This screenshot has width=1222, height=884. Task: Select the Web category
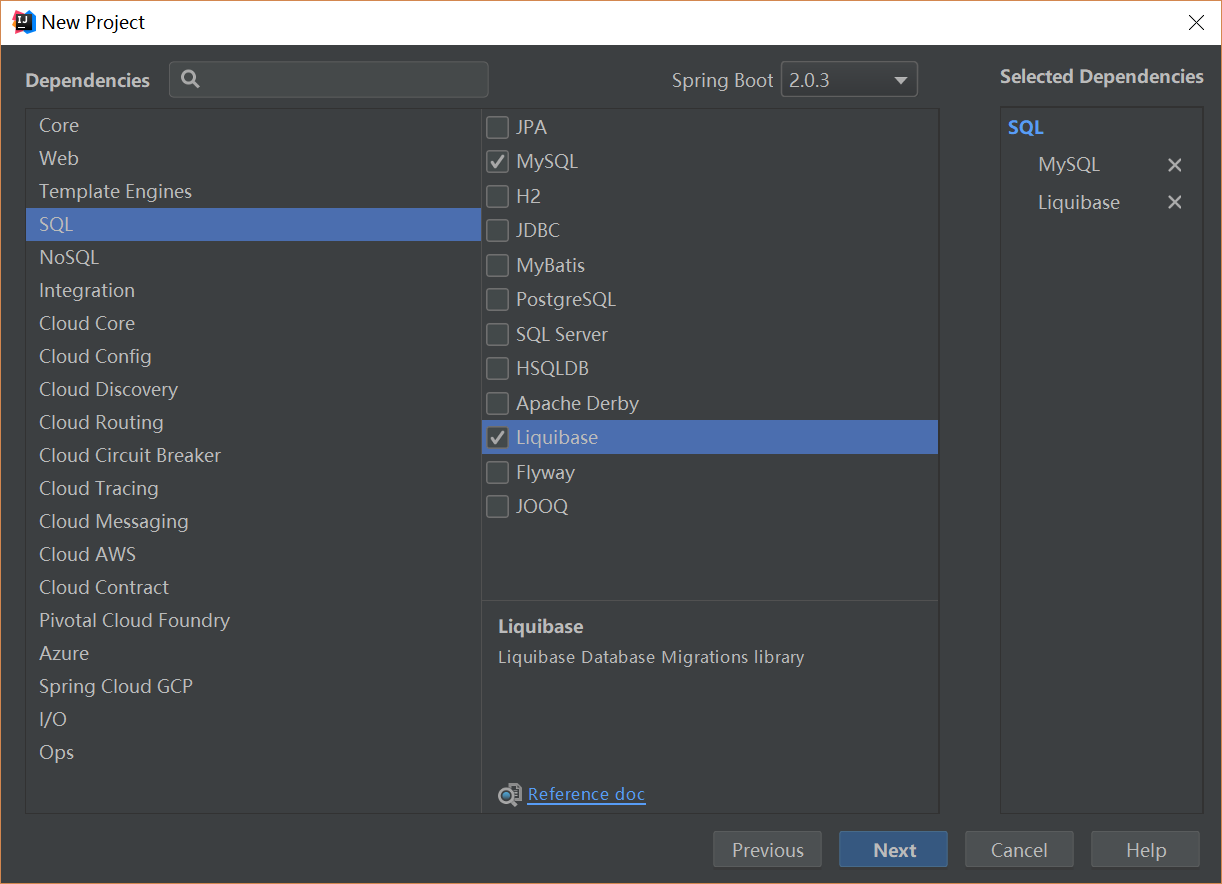[x=59, y=158]
